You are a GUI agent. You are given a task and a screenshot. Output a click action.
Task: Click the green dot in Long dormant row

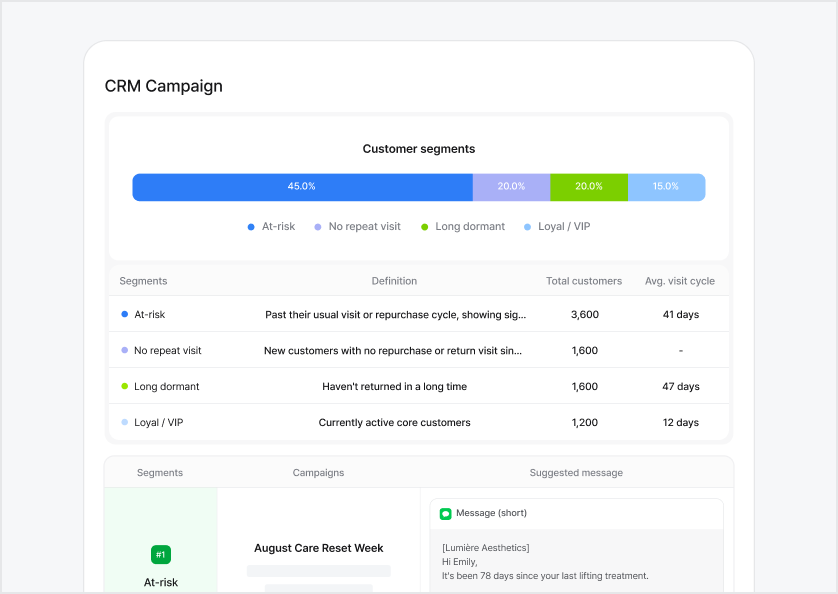point(125,386)
